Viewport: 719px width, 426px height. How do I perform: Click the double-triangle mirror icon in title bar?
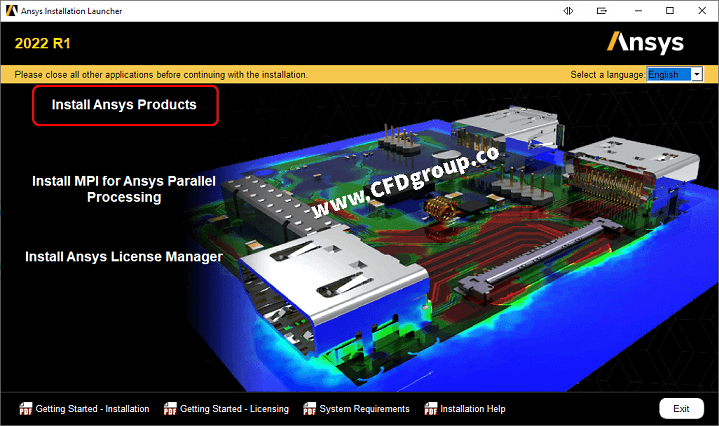[568, 11]
